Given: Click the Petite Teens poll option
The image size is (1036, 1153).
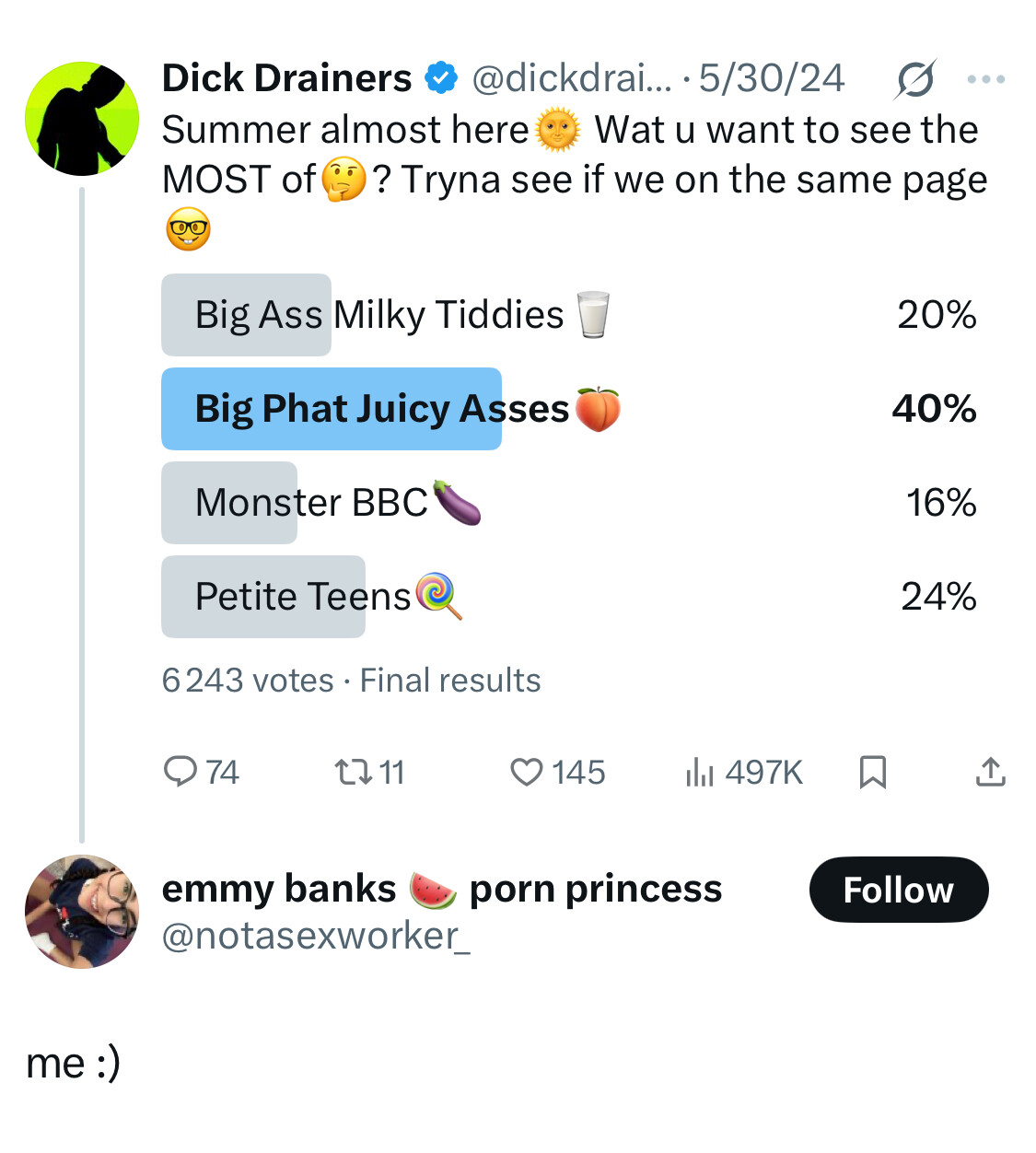Looking at the screenshot, I should point(304,597).
